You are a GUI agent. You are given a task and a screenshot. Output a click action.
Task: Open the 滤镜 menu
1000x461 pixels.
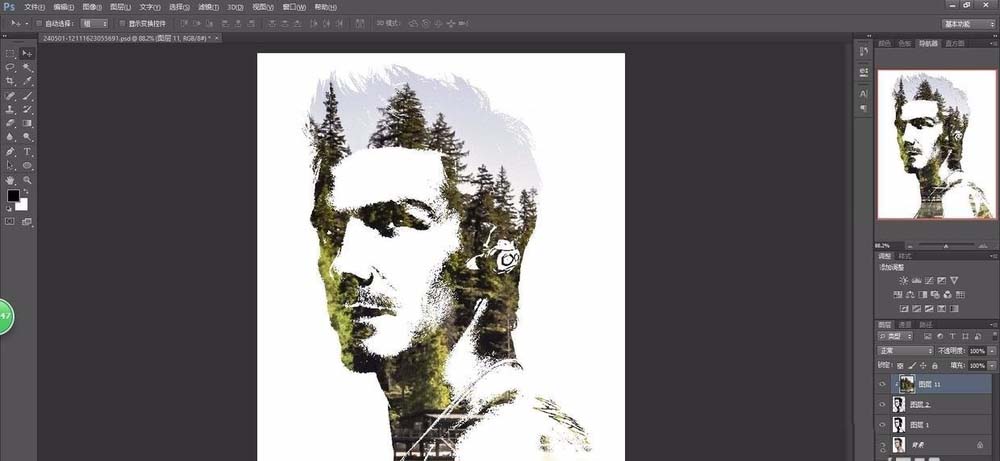click(x=207, y=7)
